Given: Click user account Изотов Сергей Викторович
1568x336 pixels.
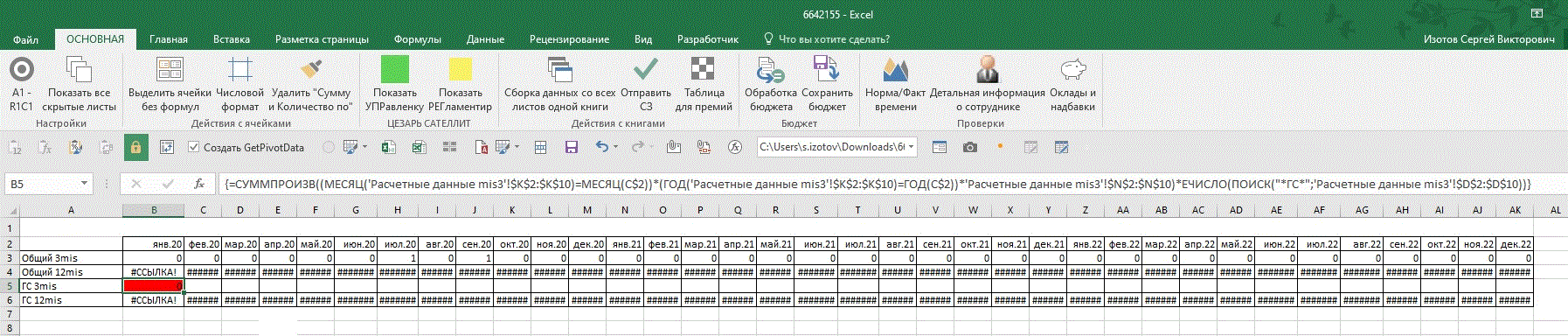Looking at the screenshot, I should [x=1489, y=39].
